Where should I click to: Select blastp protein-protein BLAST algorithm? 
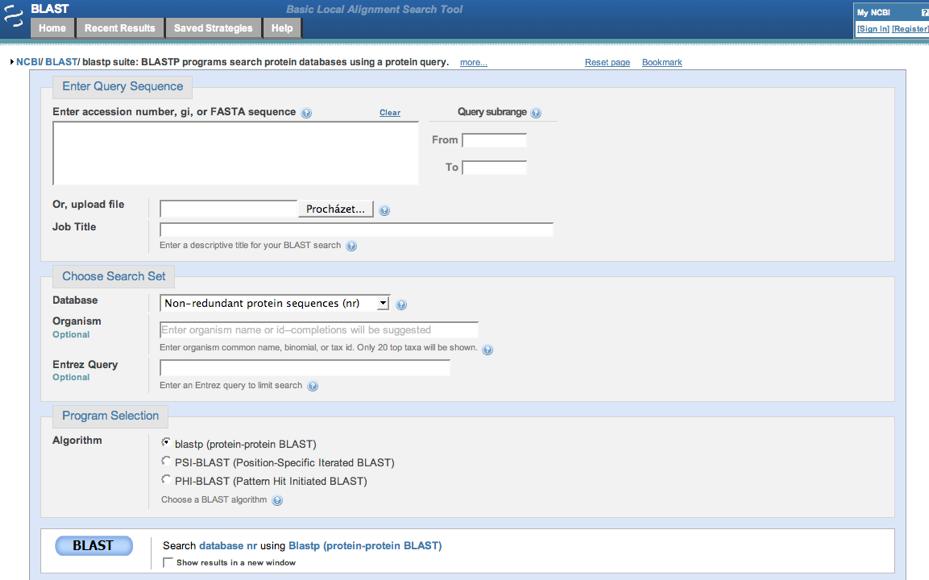166,443
